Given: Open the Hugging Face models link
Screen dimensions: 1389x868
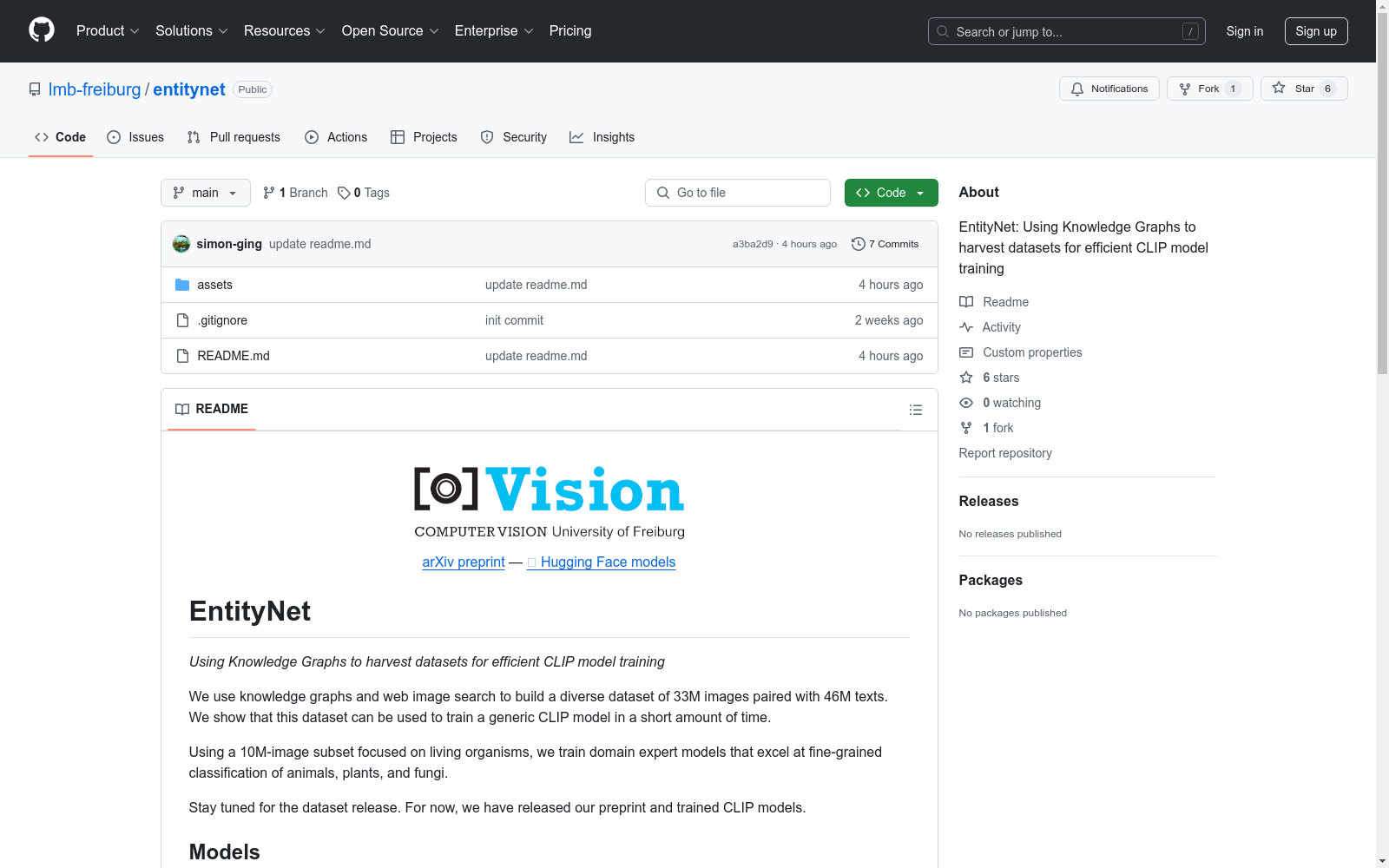Looking at the screenshot, I should 601,562.
